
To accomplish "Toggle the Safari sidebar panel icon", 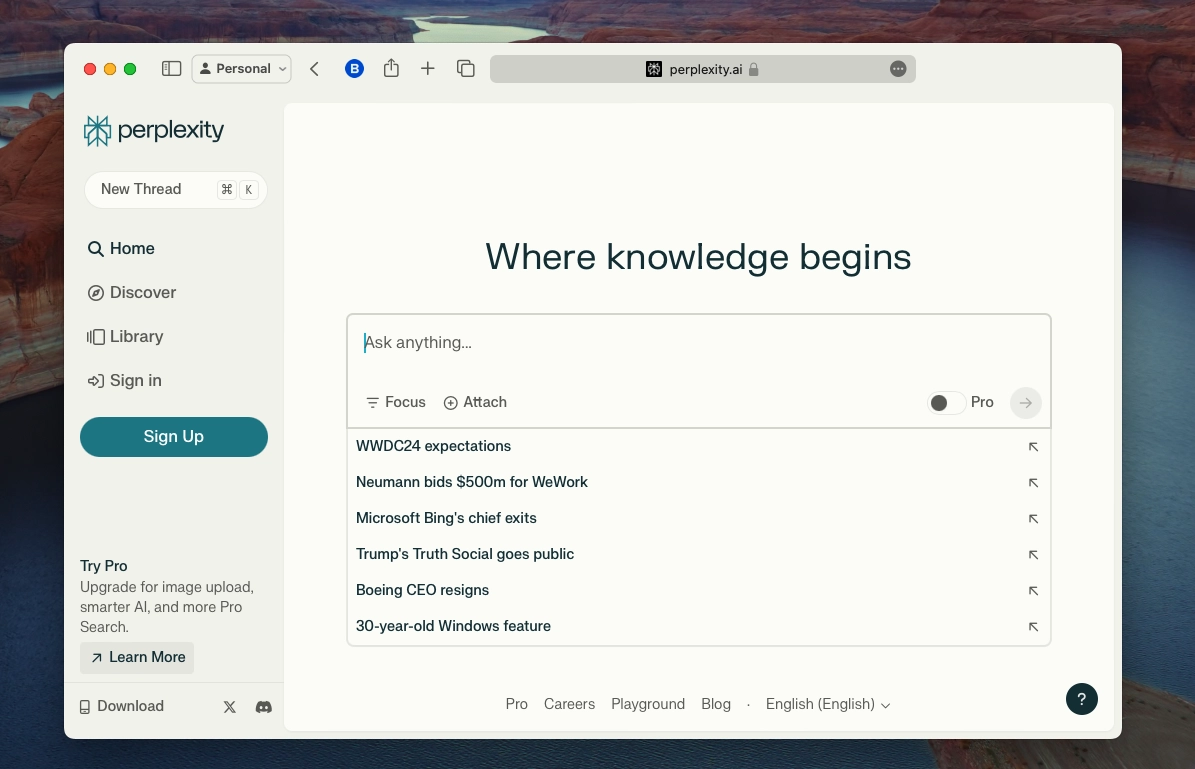I will 171,69.
